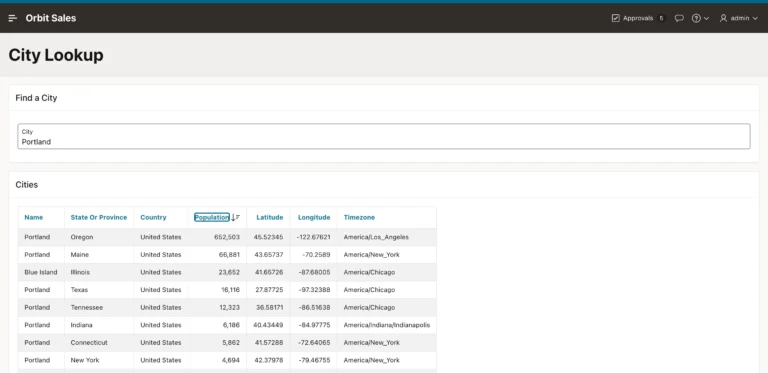
Task: Sort by the Name column header
Action: click(34, 217)
